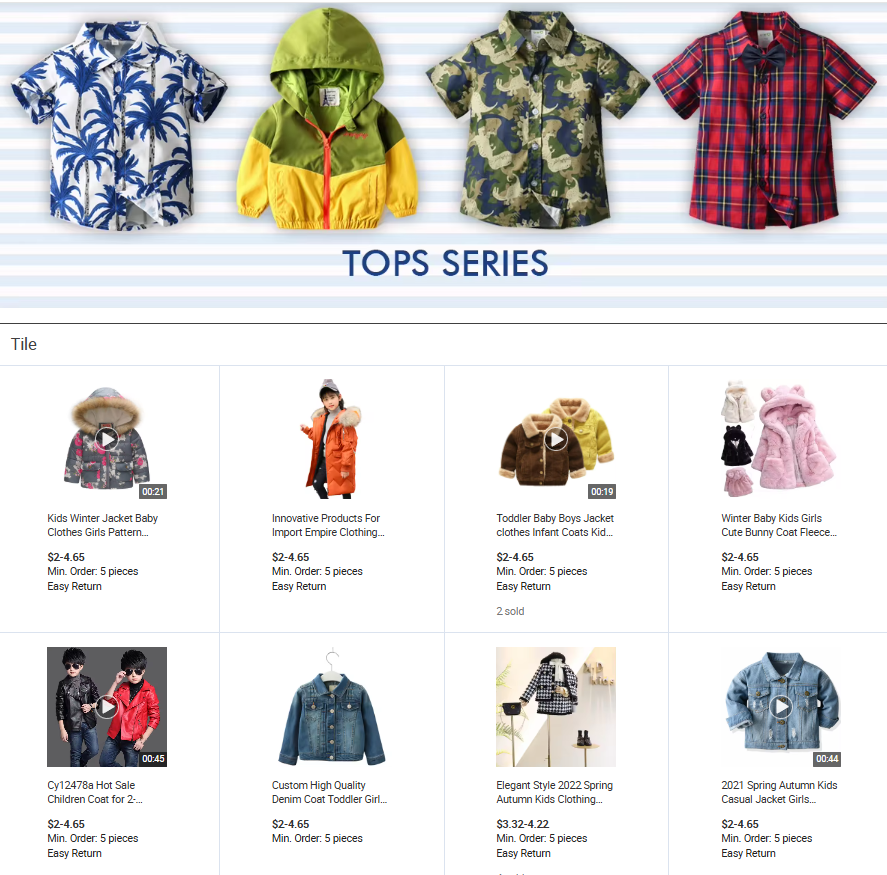The image size is (887, 875).
Task: Play the Kids Winter Jacket product video
Action: [x=107, y=439]
